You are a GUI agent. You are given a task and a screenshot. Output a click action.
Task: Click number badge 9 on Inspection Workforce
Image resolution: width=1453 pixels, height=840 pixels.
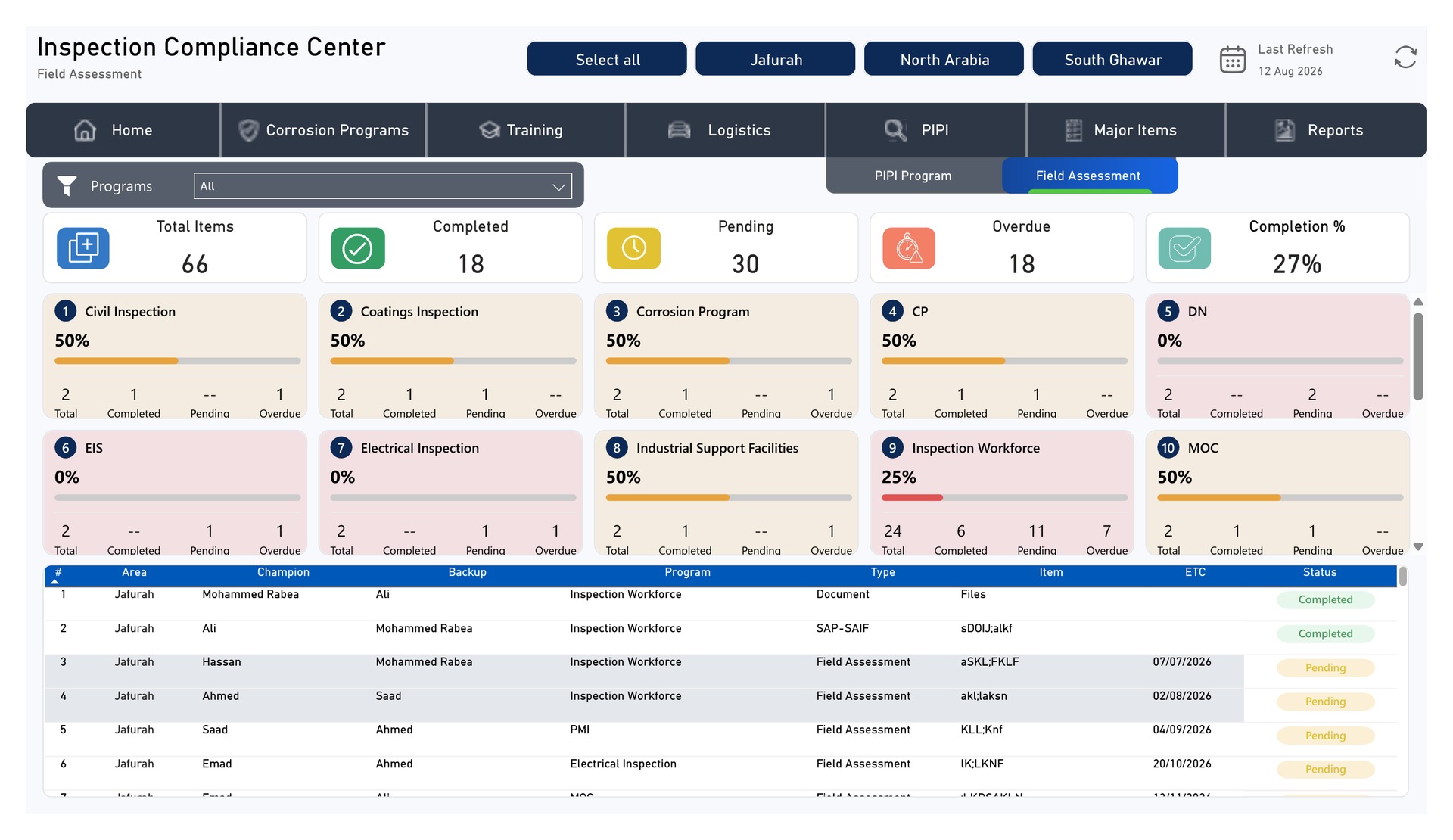coord(893,448)
